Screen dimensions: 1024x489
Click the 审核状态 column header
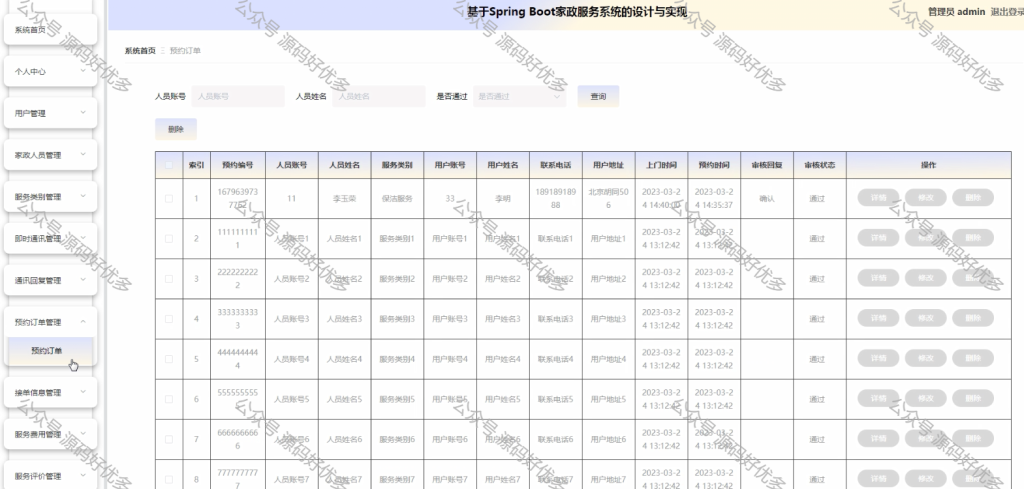[820, 165]
